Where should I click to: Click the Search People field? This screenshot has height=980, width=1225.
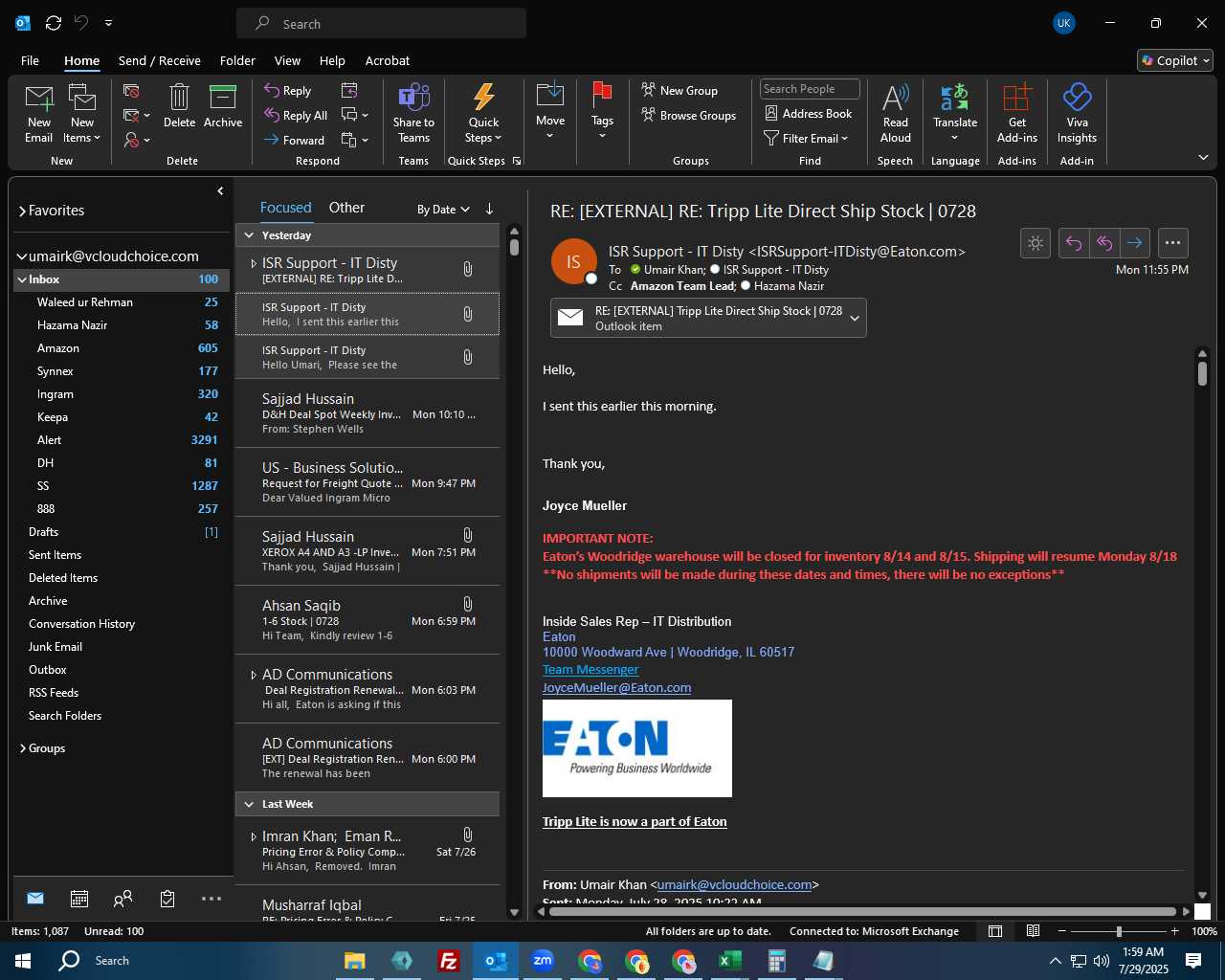810,89
